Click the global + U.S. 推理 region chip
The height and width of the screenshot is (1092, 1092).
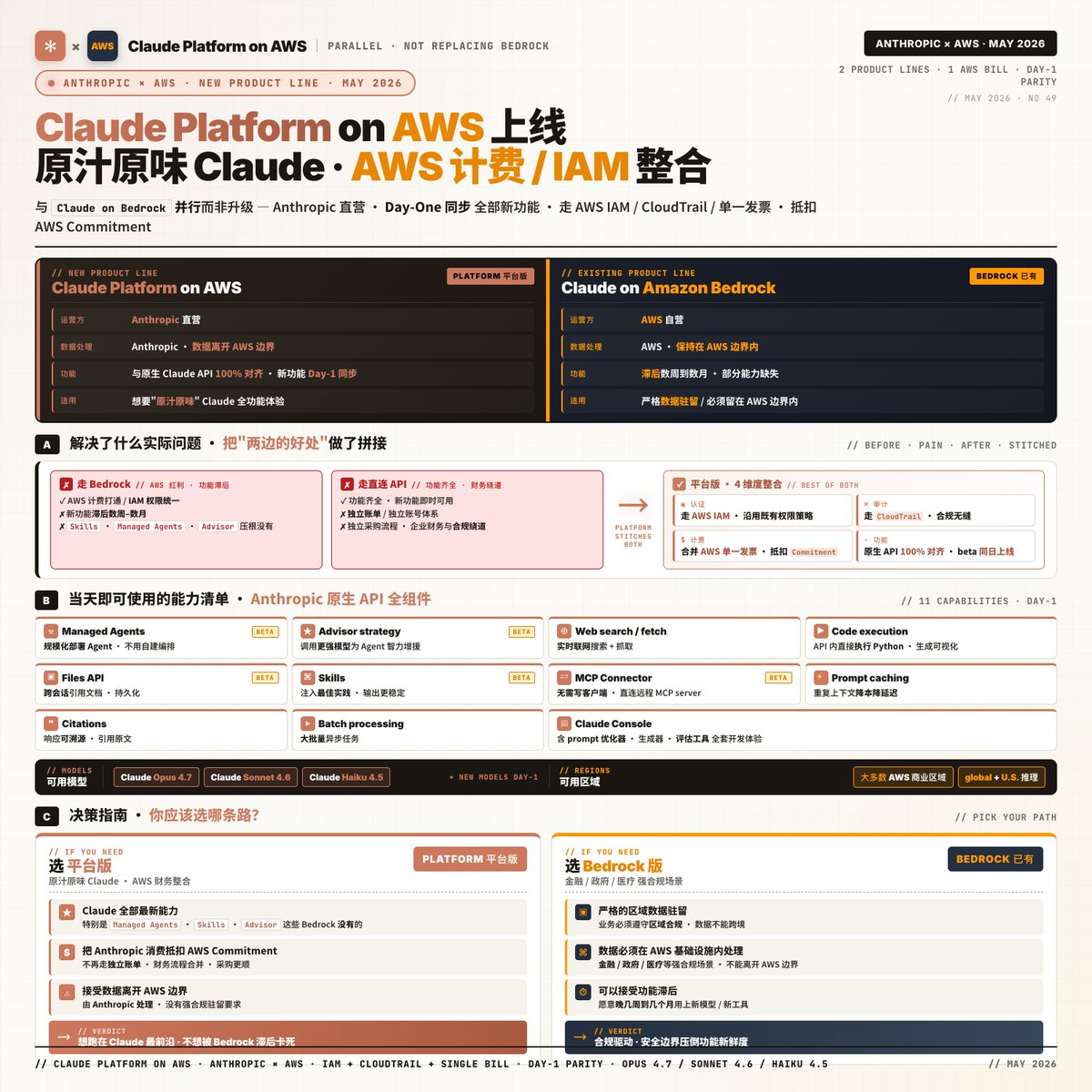1001,777
